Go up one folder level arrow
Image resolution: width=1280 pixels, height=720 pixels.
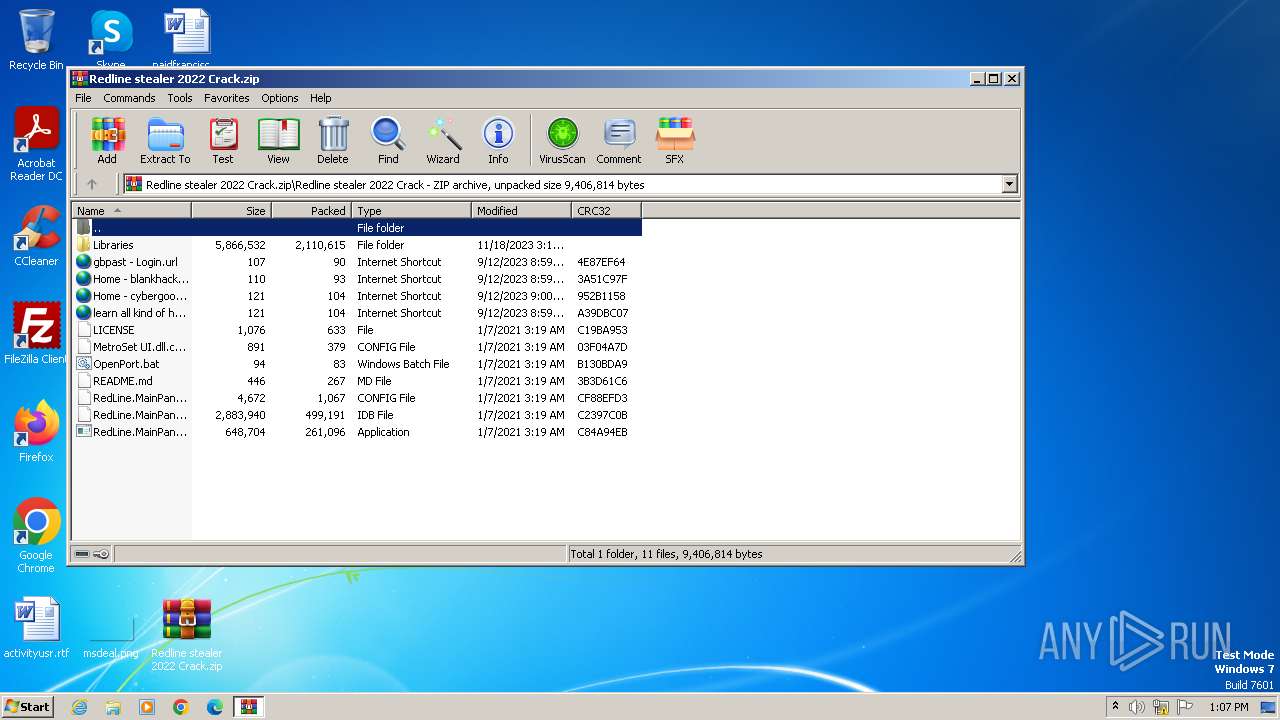(92, 184)
